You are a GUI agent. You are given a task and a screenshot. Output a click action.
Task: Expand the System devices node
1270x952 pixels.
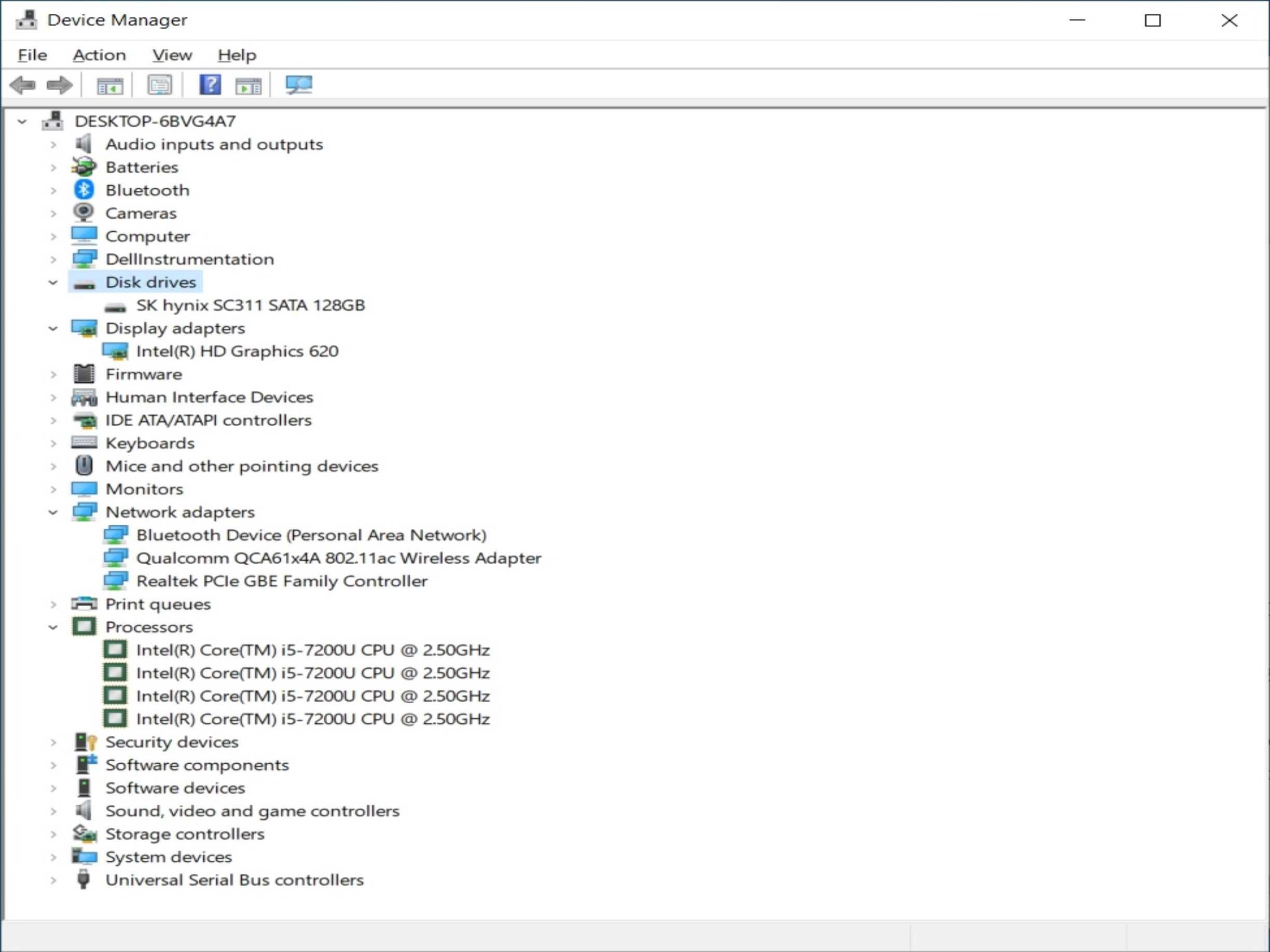(53, 857)
